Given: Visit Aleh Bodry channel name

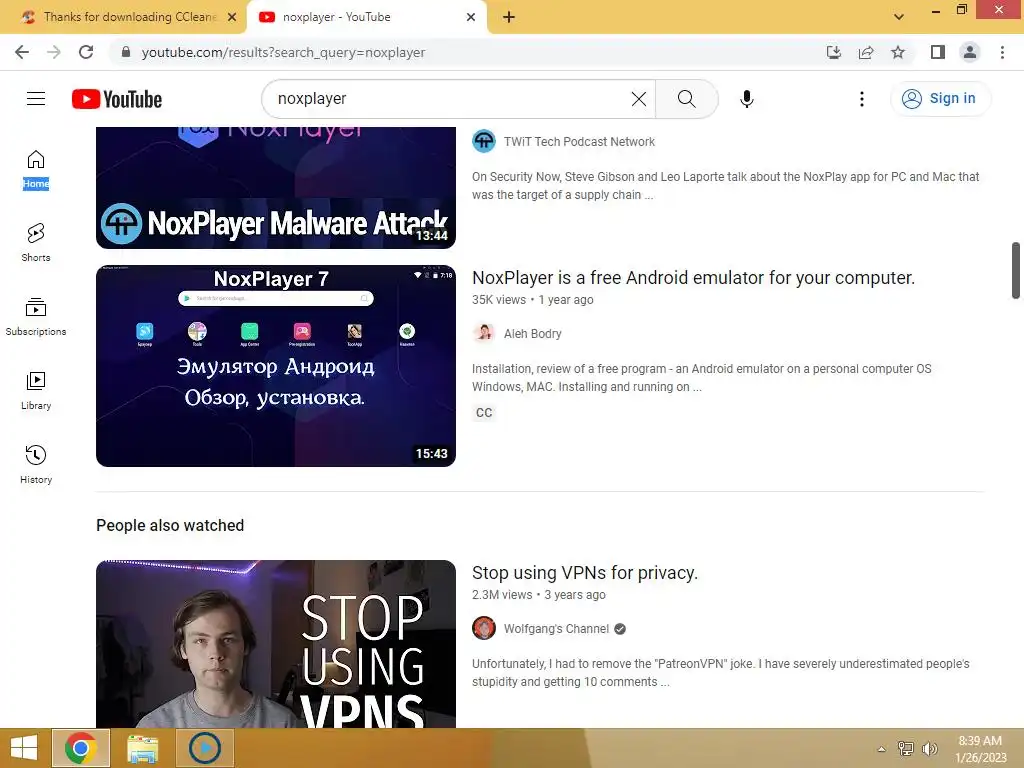Looking at the screenshot, I should pos(532,334).
